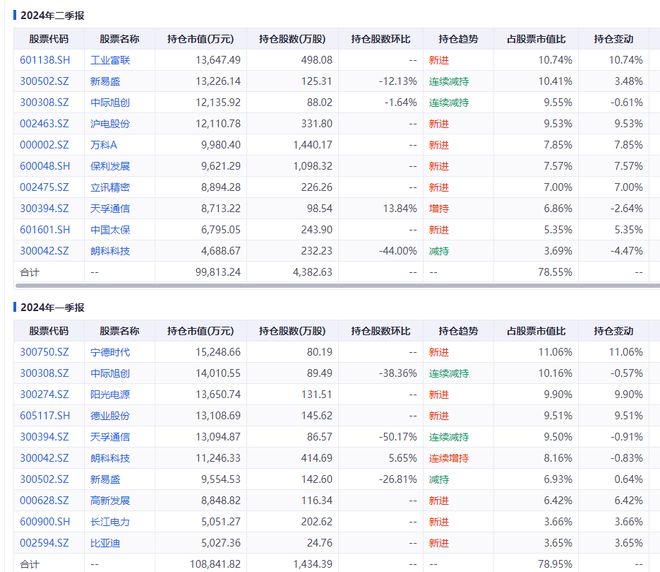Click 持仓市值(万元) header in Q1 table
Screen dimensions: 660x572
pos(200,331)
